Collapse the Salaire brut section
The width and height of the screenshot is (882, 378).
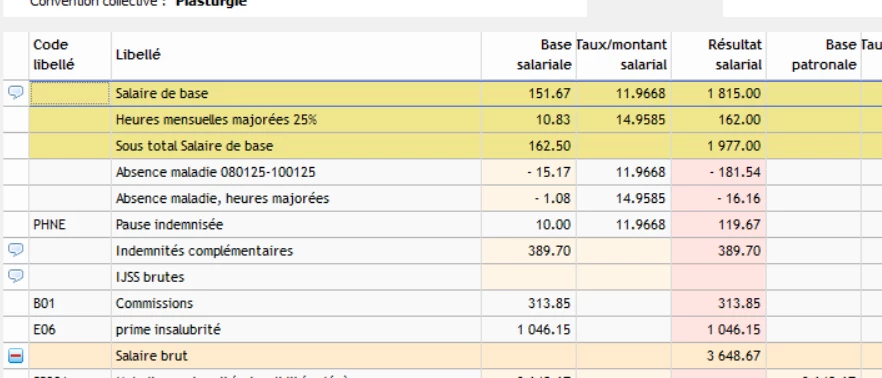[16, 356]
